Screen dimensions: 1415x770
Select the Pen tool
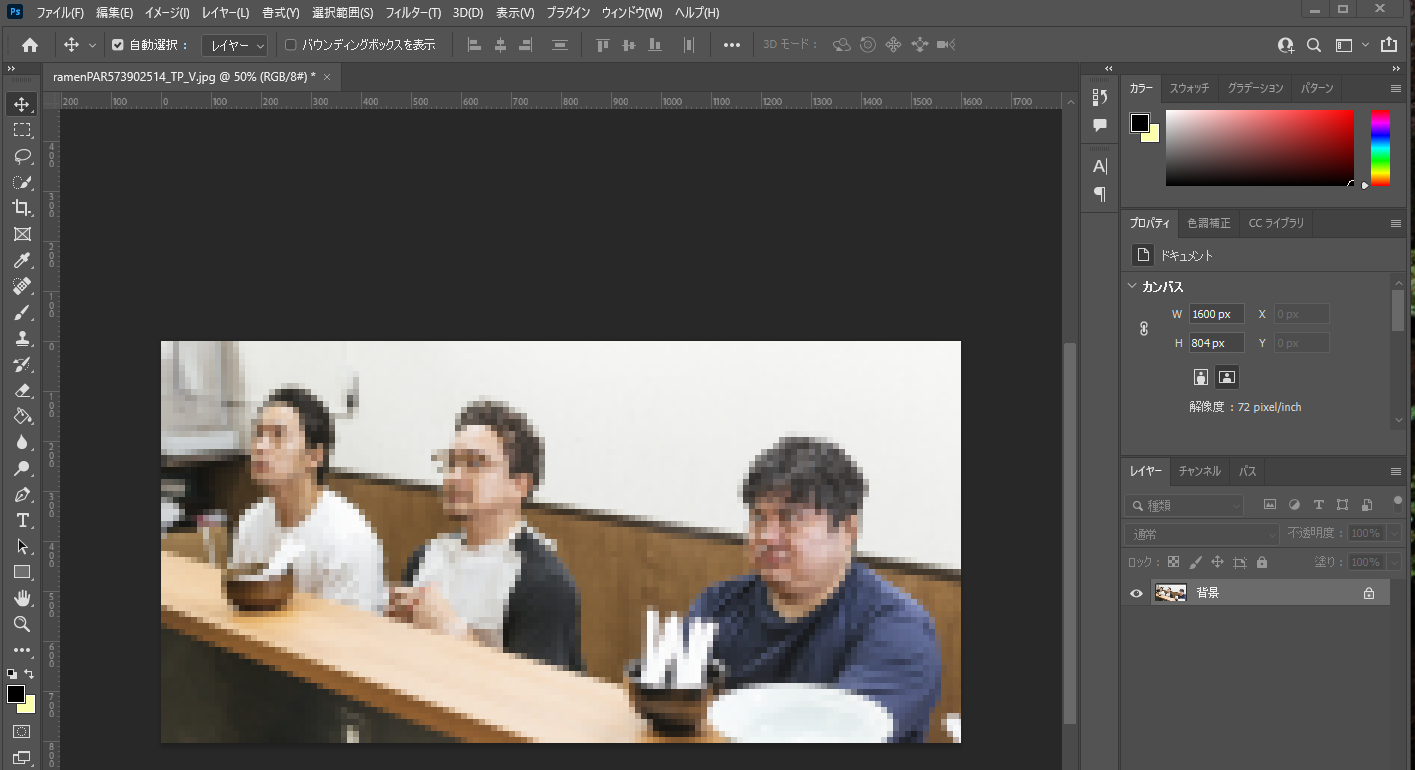point(21,494)
